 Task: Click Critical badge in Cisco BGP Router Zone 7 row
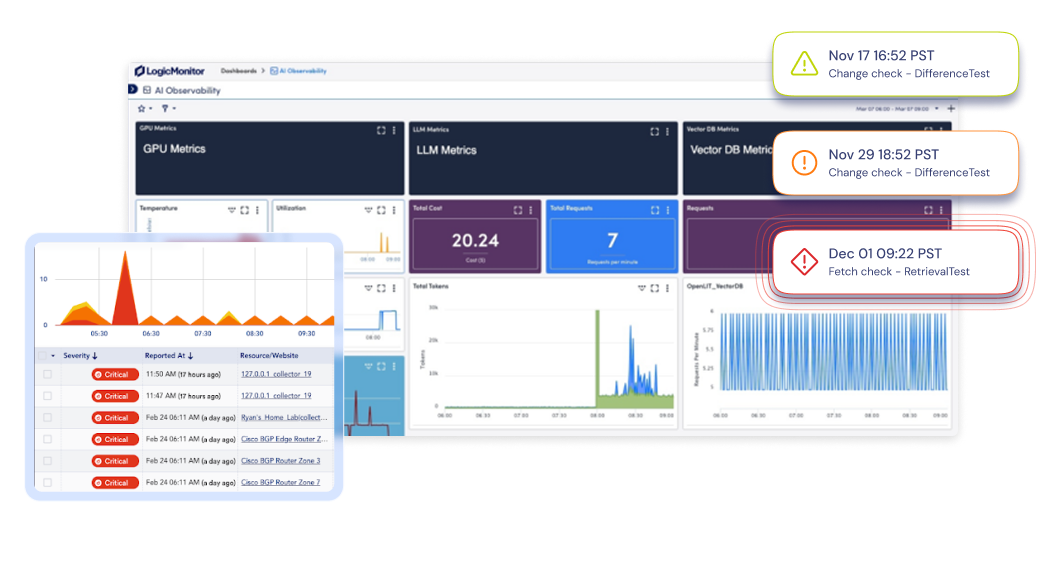pyautogui.click(x=115, y=482)
